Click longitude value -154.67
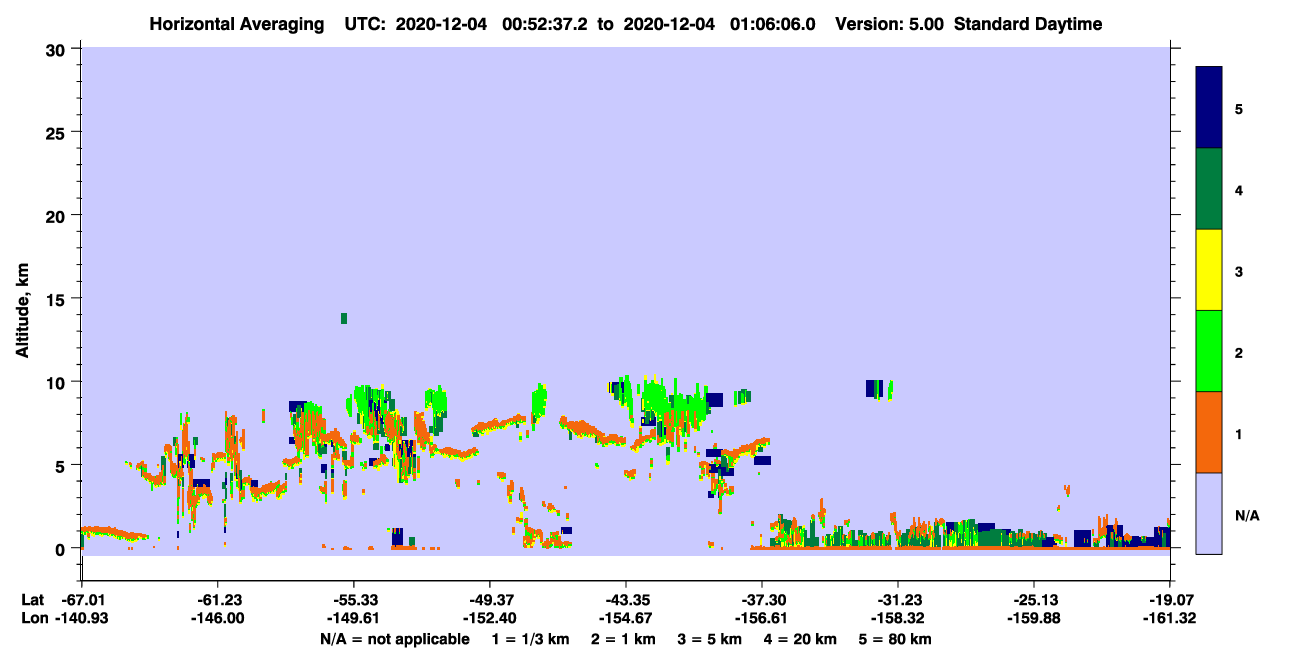 coord(625,619)
